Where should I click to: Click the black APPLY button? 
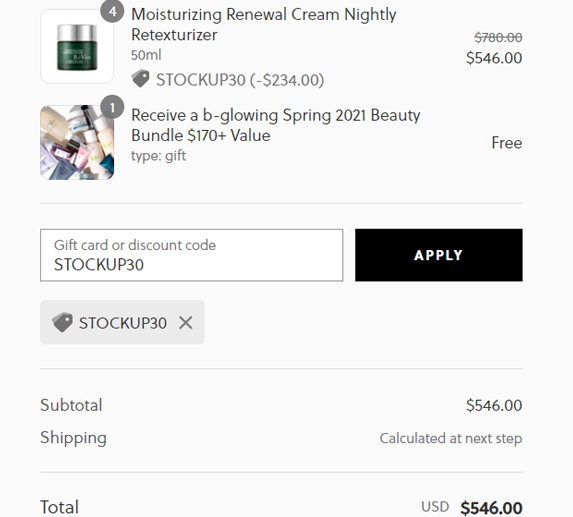(x=439, y=255)
